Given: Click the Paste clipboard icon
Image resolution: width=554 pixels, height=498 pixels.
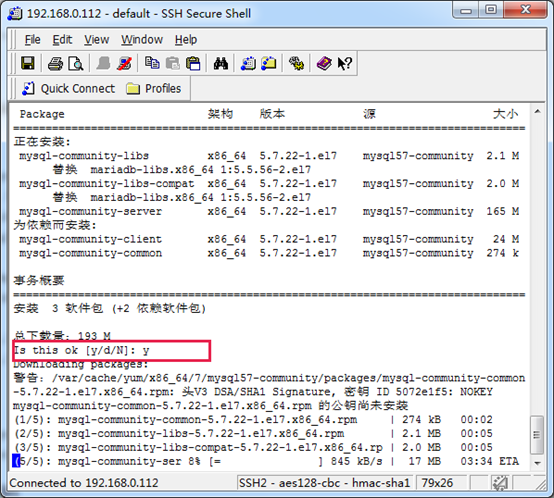Looking at the screenshot, I should (x=193, y=64).
